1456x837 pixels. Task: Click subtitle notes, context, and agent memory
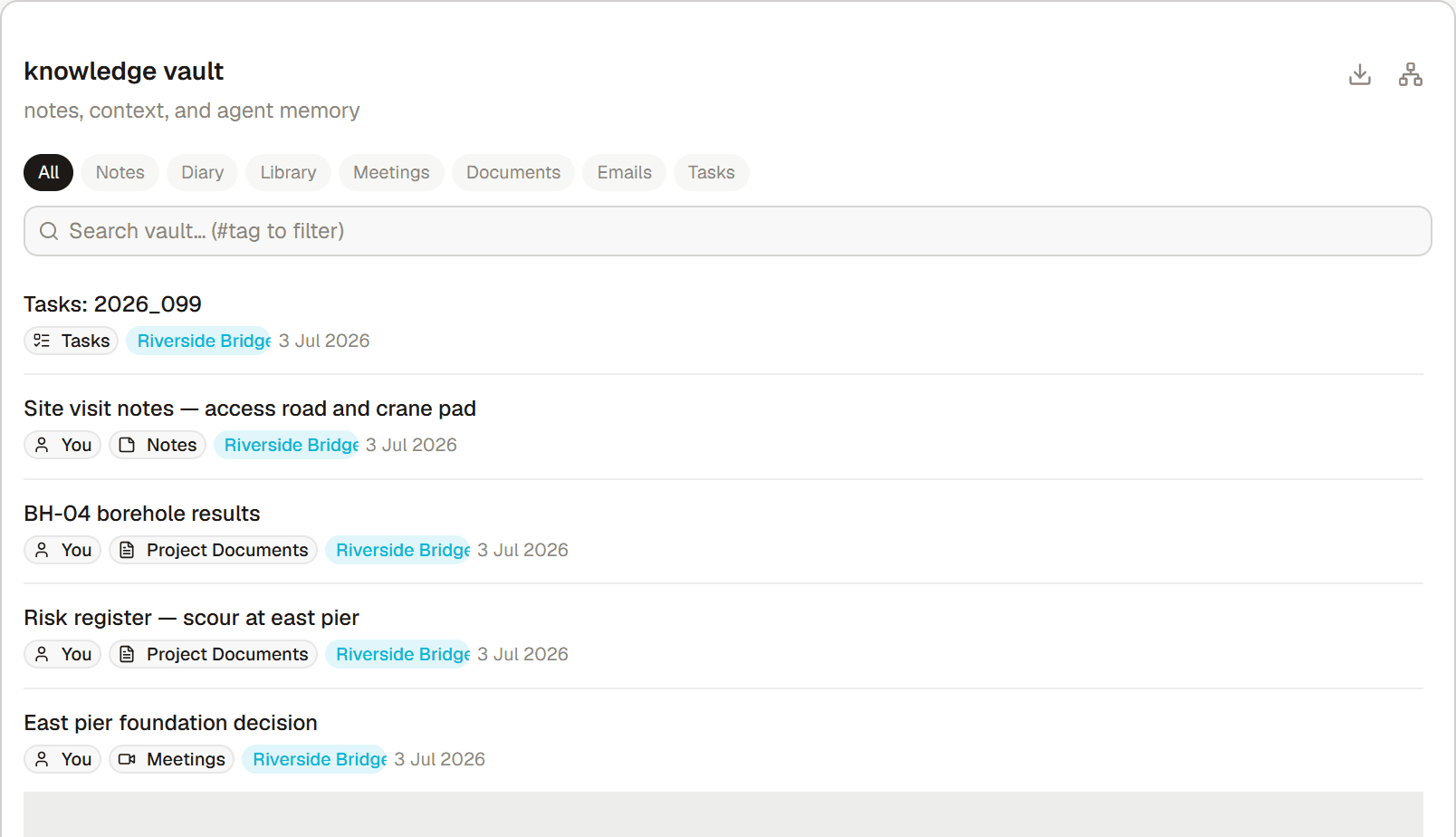point(192,111)
